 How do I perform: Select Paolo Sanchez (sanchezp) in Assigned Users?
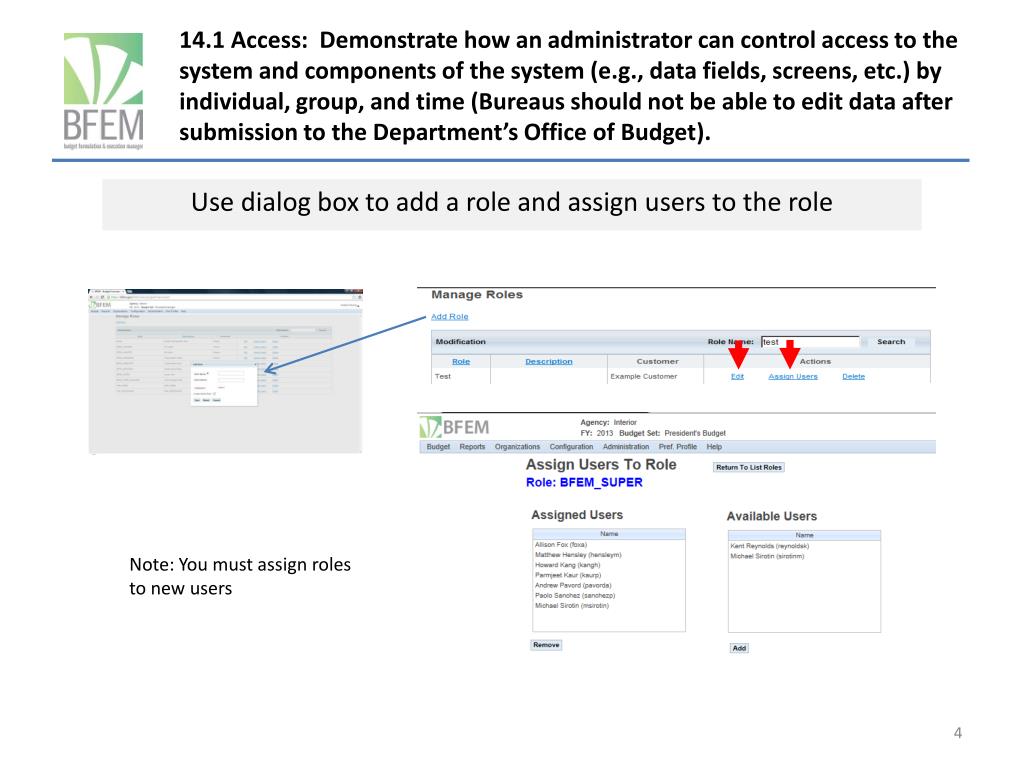[x=575, y=596]
